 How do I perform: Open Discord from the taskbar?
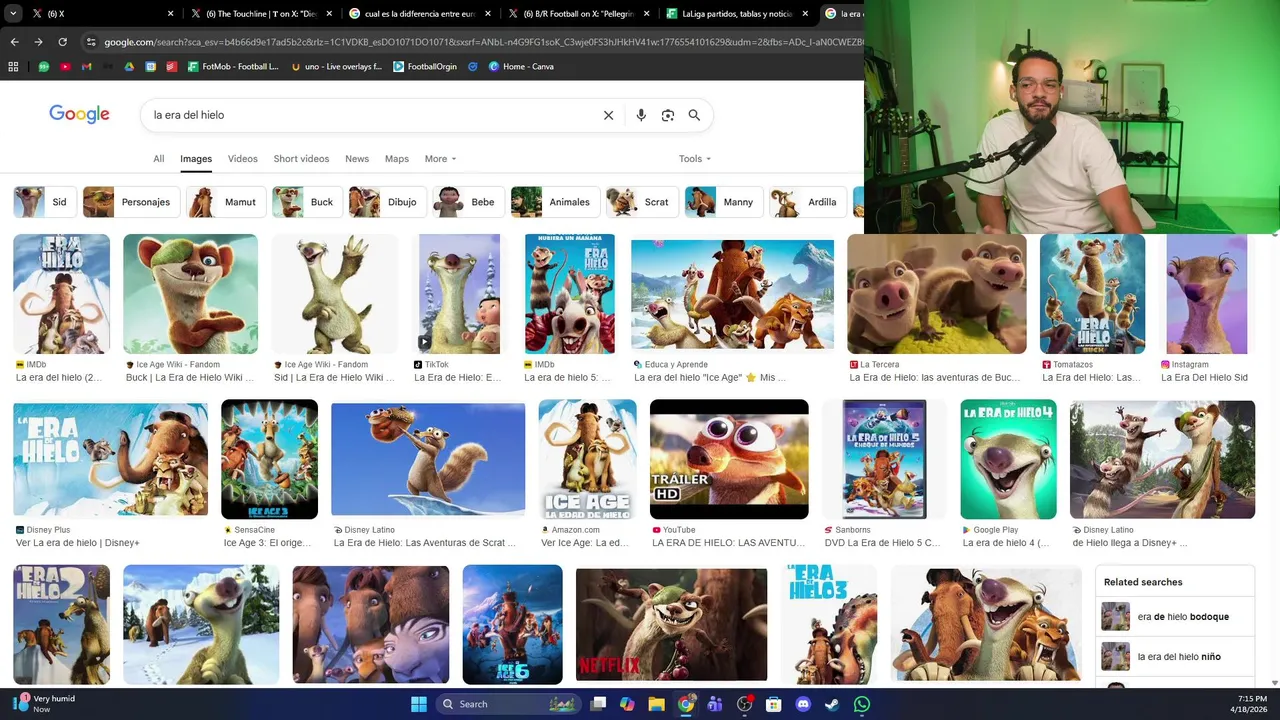[803, 704]
